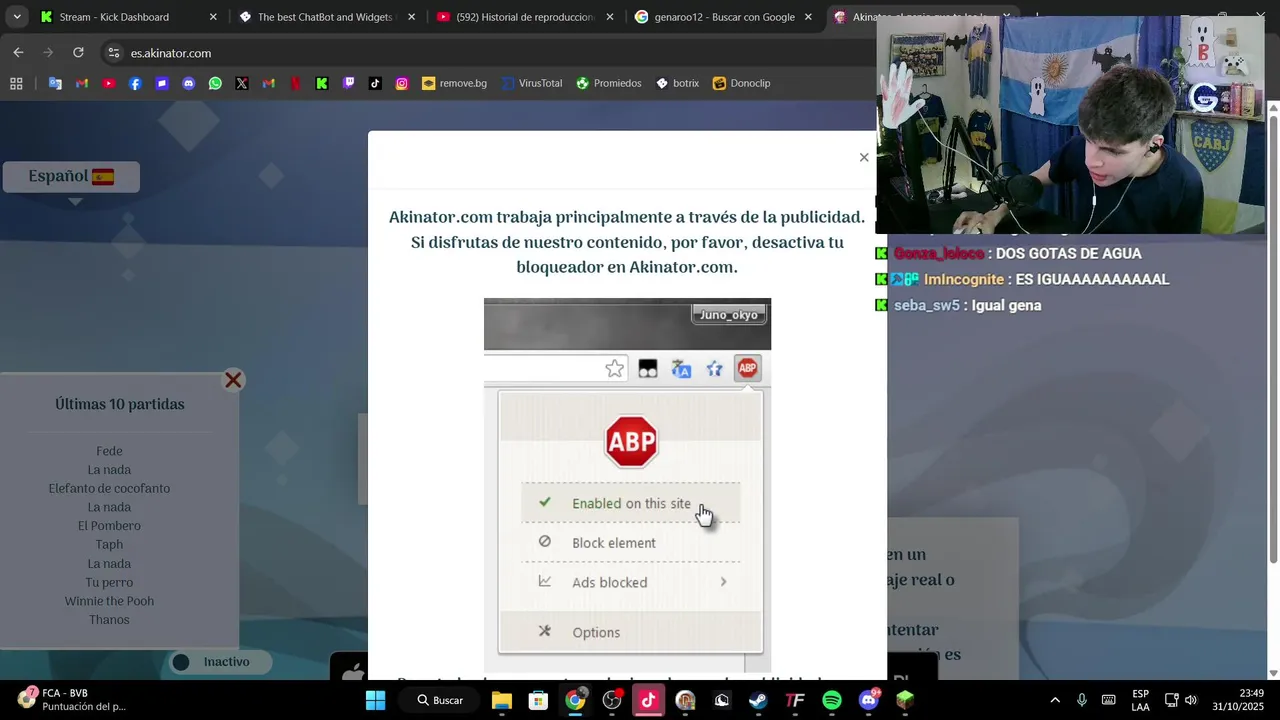Screen dimensions: 1280x720
Task: Reload the Akinator page
Action: click(x=78, y=52)
